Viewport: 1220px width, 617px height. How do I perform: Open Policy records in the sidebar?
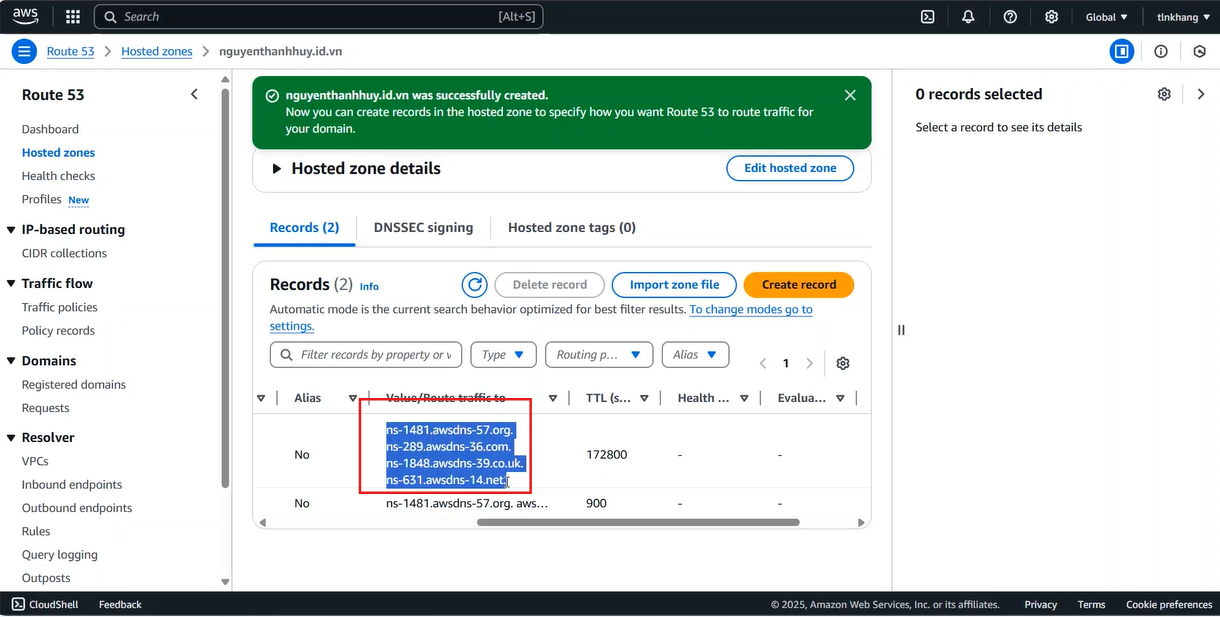click(58, 330)
